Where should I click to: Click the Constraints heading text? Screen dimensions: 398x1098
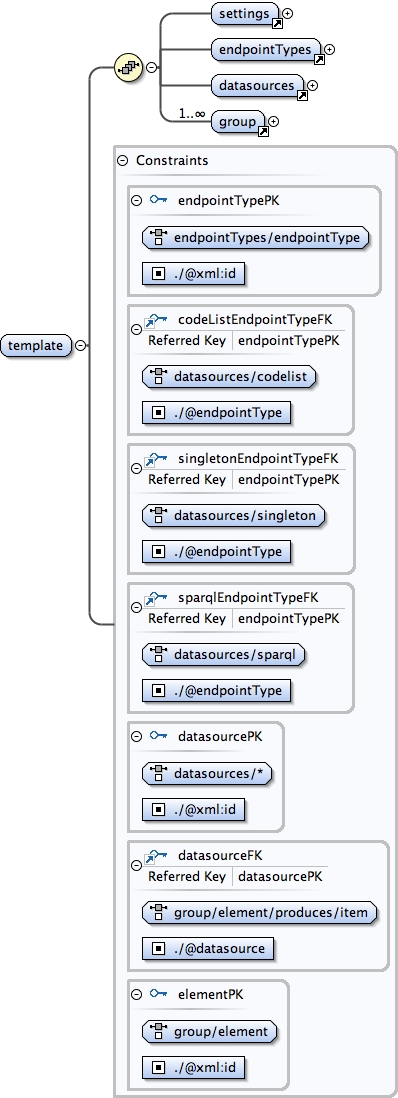point(172,160)
